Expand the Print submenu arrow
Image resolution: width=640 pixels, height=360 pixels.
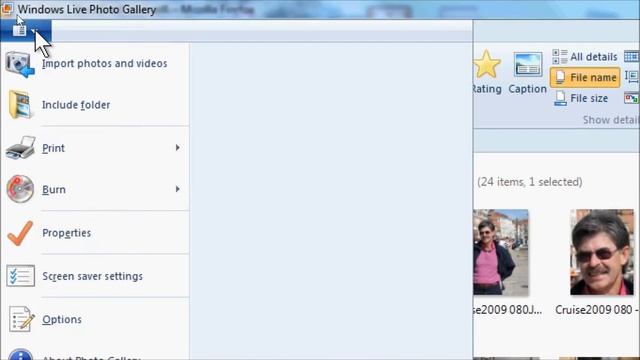click(178, 147)
